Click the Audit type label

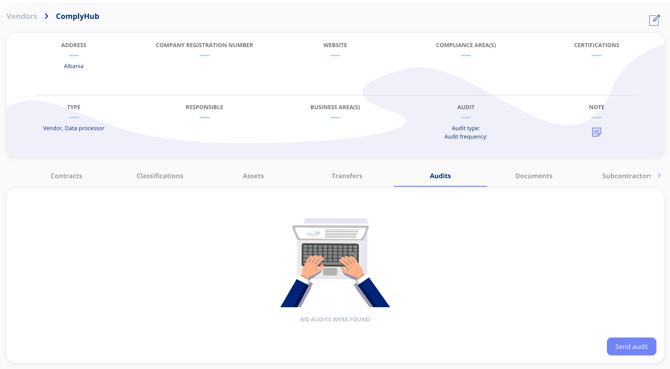click(466, 128)
